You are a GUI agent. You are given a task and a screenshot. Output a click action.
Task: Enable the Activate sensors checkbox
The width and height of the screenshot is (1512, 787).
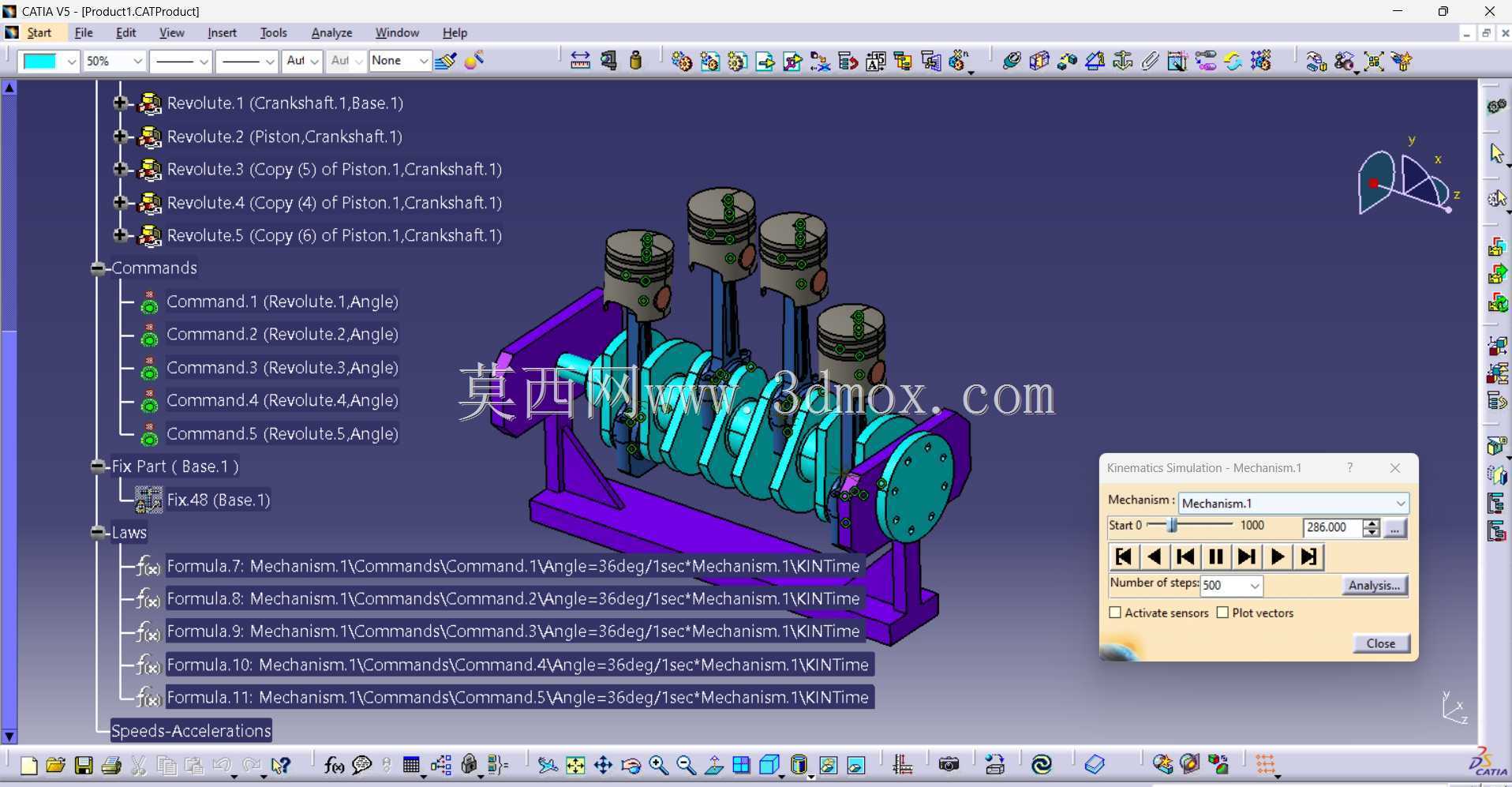[x=1115, y=613]
